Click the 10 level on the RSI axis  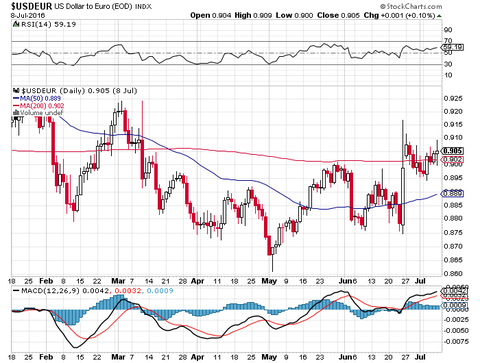[448, 75]
